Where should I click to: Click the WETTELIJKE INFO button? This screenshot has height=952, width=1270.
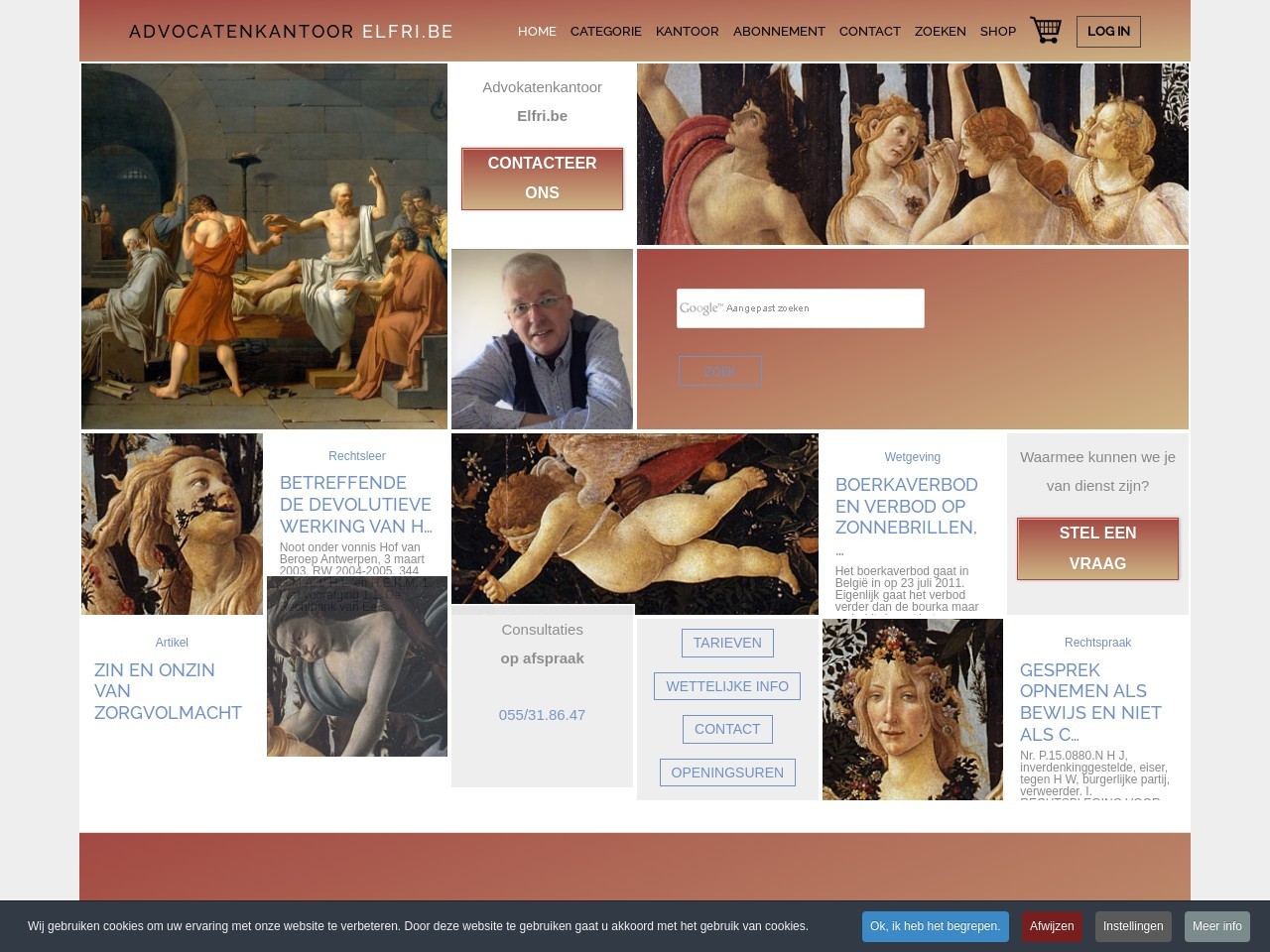727,686
